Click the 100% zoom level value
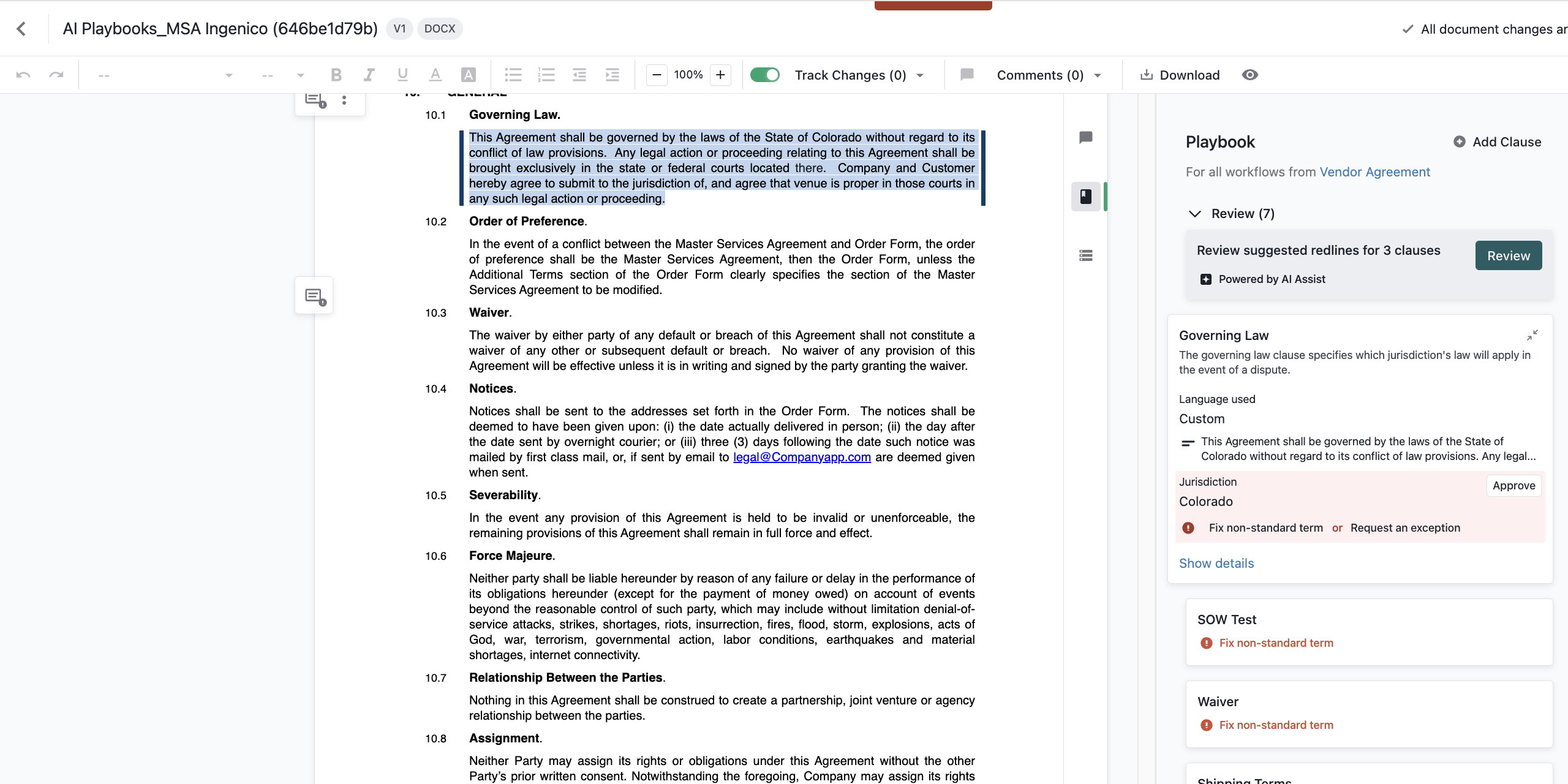 [x=688, y=75]
